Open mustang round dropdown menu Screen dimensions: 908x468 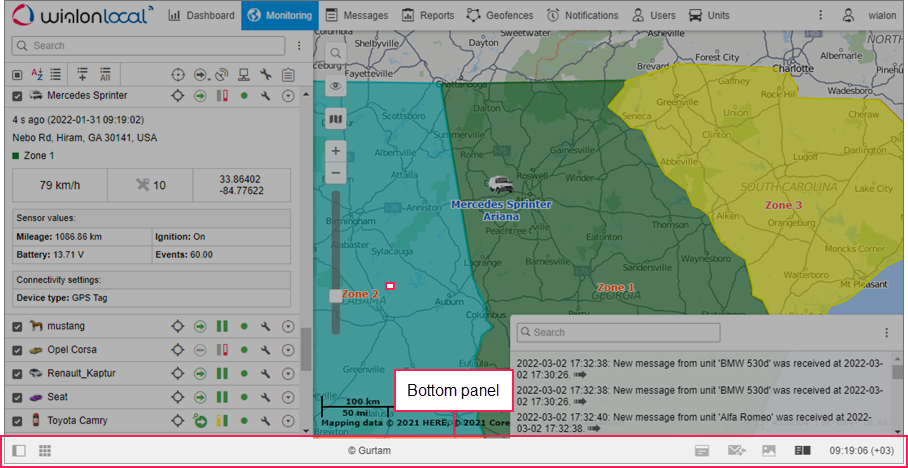pos(288,327)
